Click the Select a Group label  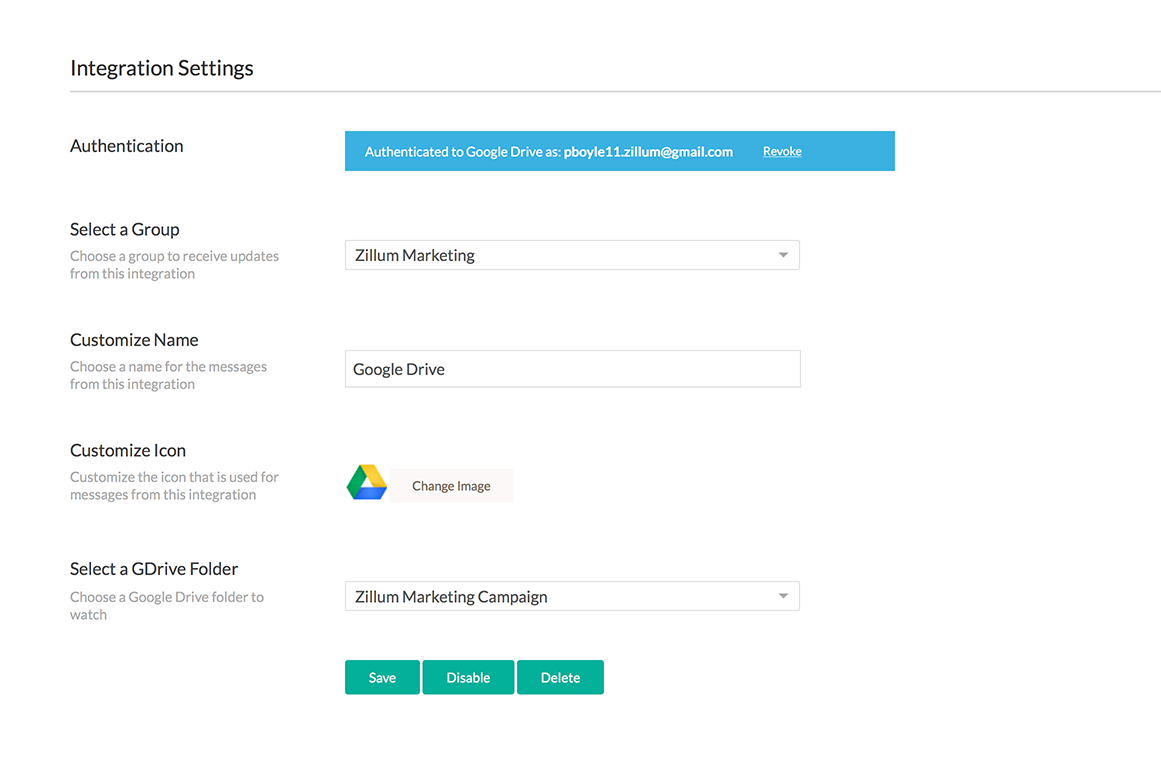tap(125, 229)
